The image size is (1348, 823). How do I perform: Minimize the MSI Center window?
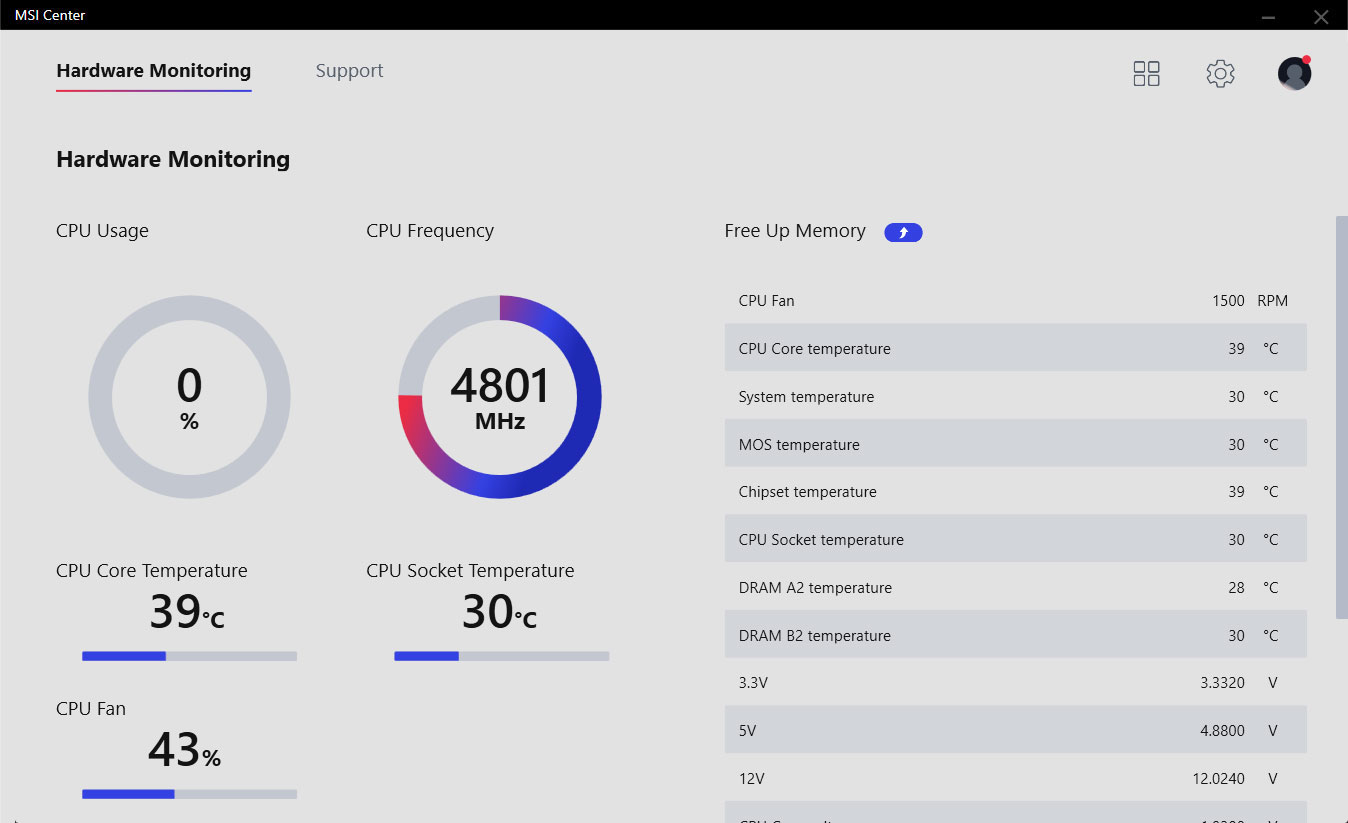pyautogui.click(x=1268, y=16)
